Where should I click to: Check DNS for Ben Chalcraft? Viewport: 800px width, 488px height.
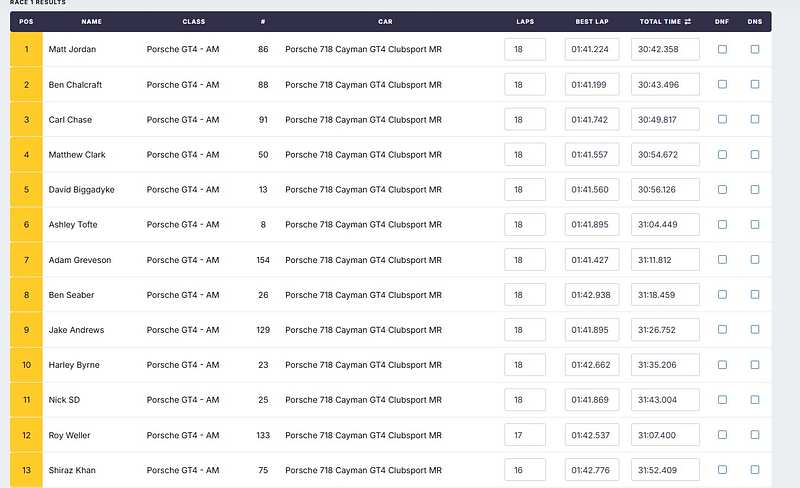tap(754, 84)
